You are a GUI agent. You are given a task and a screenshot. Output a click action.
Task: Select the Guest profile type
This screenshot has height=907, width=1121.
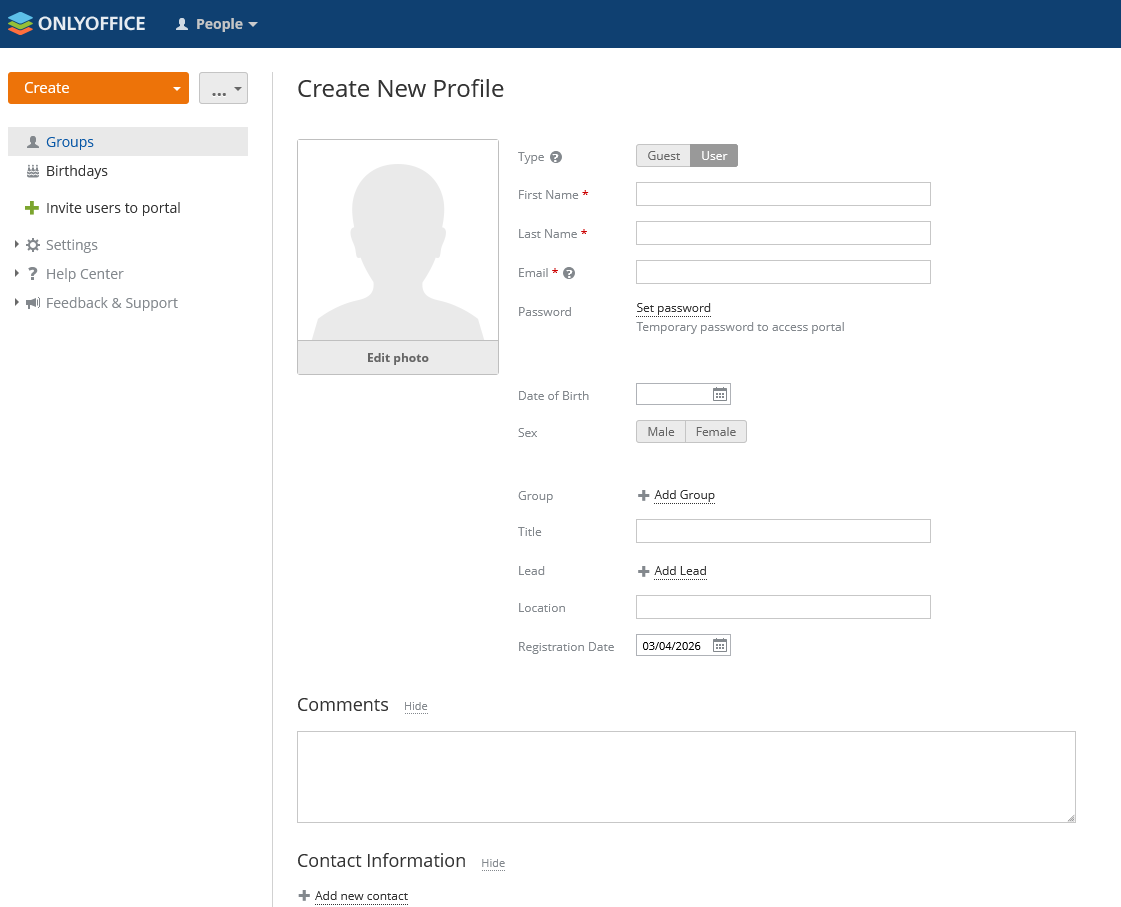tap(663, 156)
